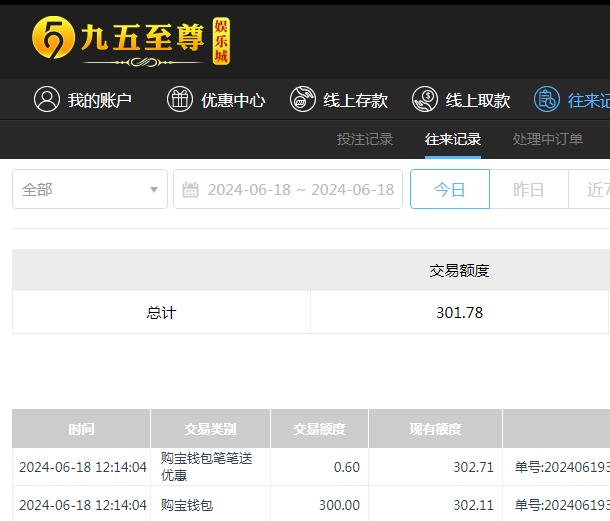Click the 交易类别 column header

[210, 429]
